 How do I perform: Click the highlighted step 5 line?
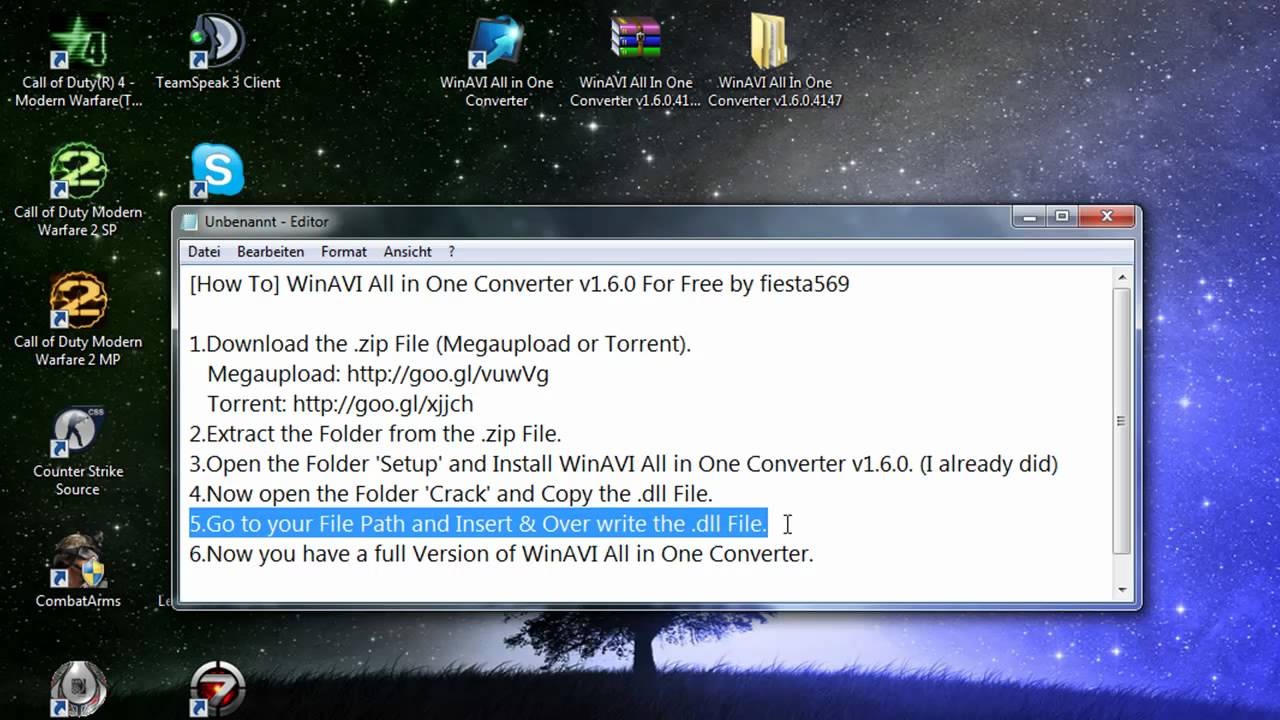pyautogui.click(x=478, y=523)
